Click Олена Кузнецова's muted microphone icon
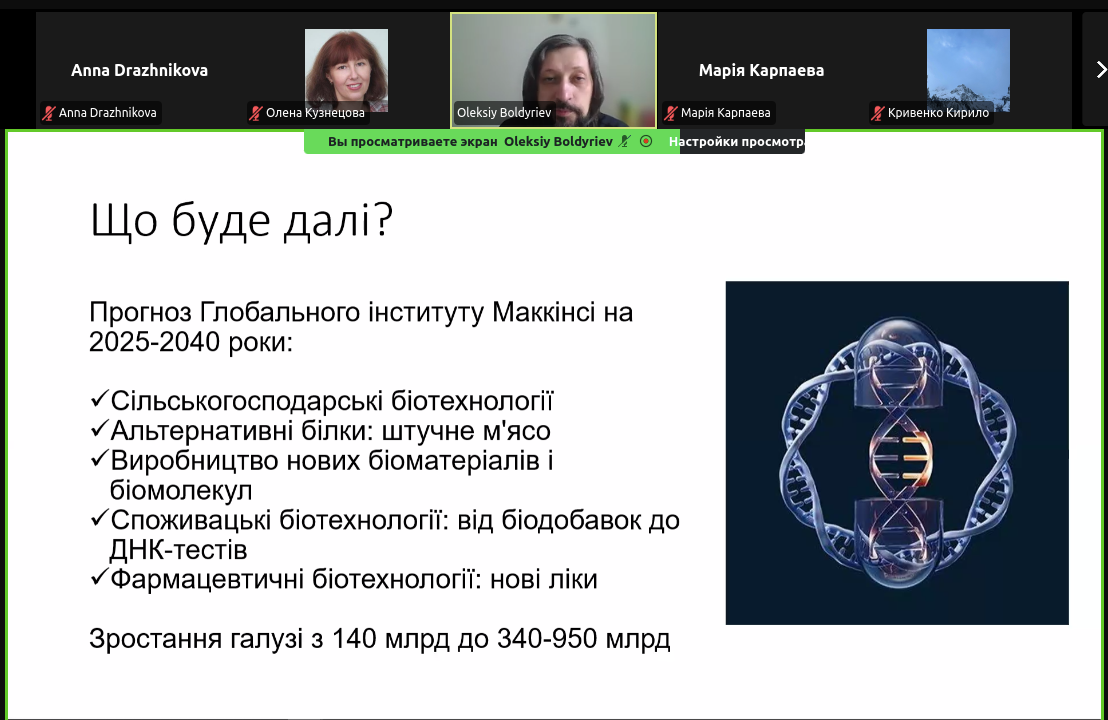Image resolution: width=1108 pixels, height=720 pixels. click(256, 113)
